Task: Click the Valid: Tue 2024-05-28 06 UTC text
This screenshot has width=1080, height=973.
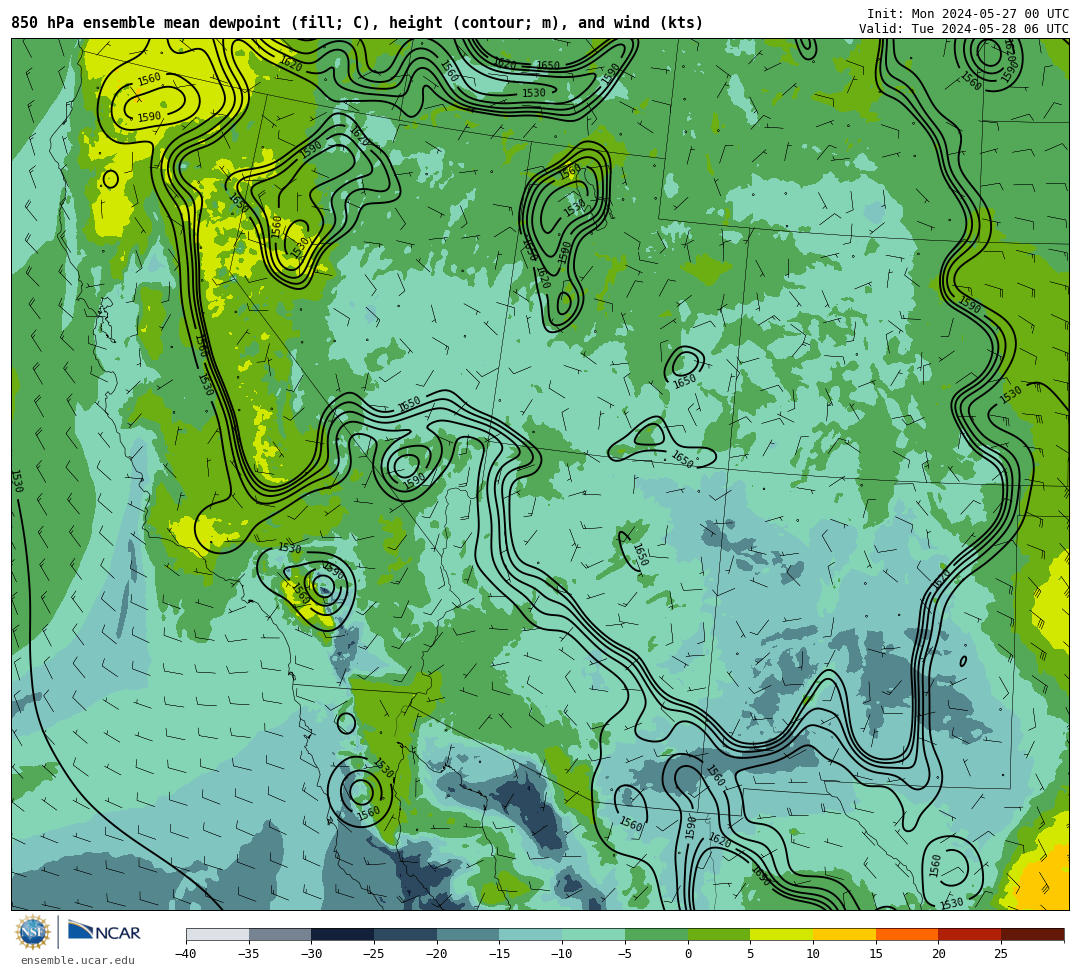Action: [964, 29]
